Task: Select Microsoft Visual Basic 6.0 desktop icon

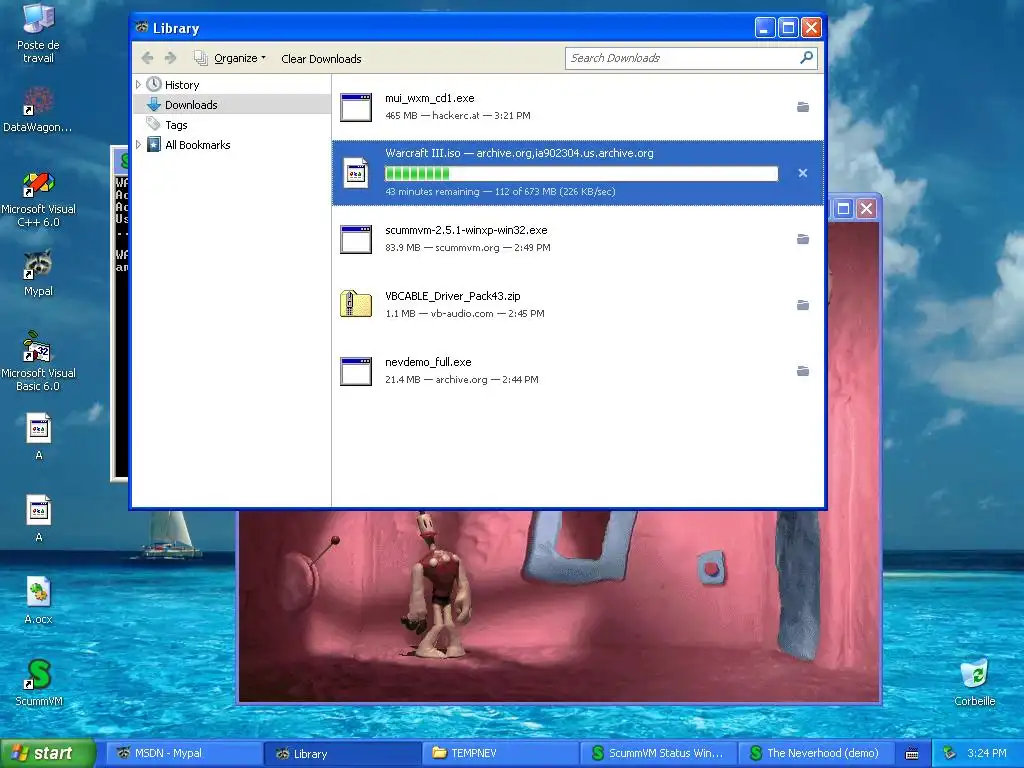Action: coord(38,362)
